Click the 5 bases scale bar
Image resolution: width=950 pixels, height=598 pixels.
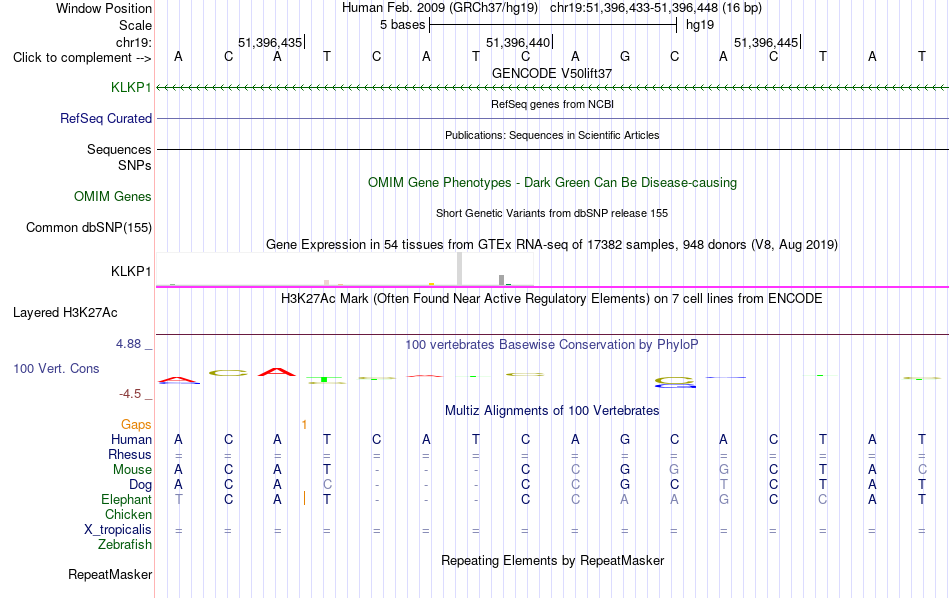coord(553,25)
